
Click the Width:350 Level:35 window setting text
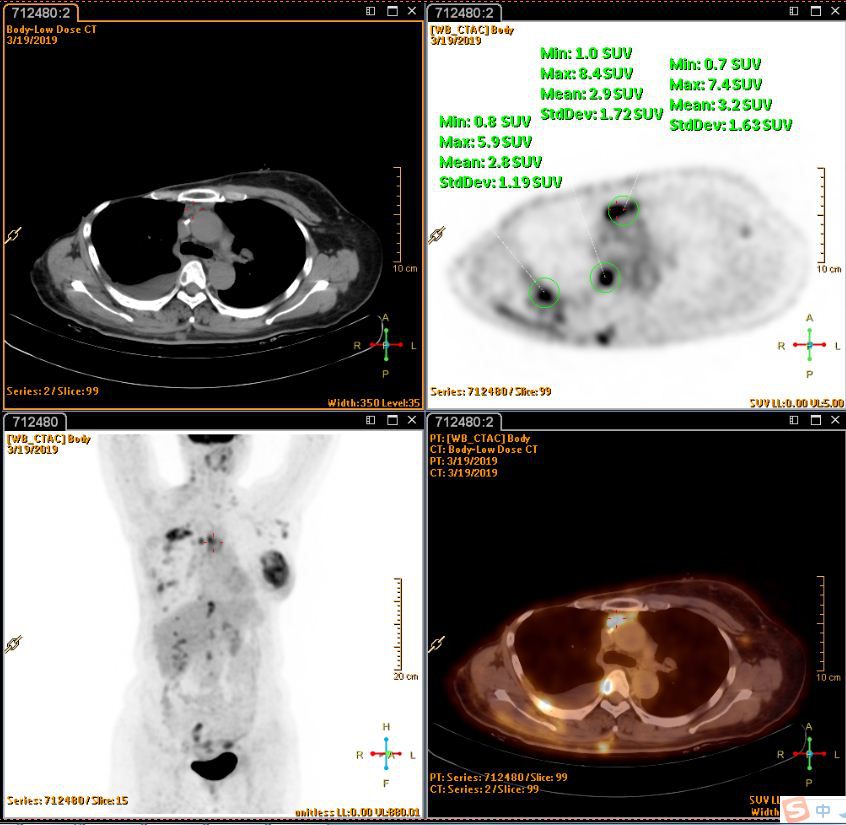(373, 403)
